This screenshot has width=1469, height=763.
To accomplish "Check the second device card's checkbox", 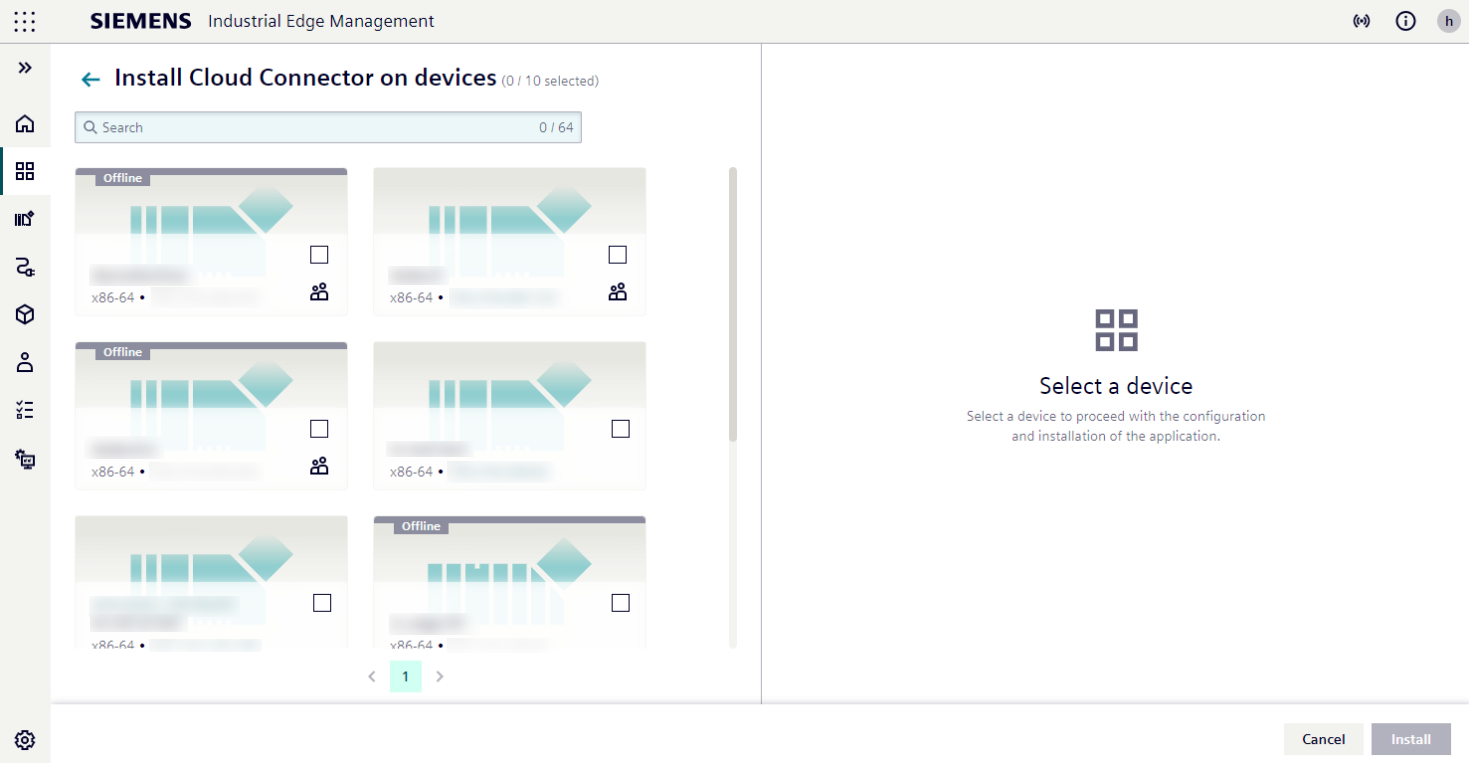I will click(x=617, y=254).
